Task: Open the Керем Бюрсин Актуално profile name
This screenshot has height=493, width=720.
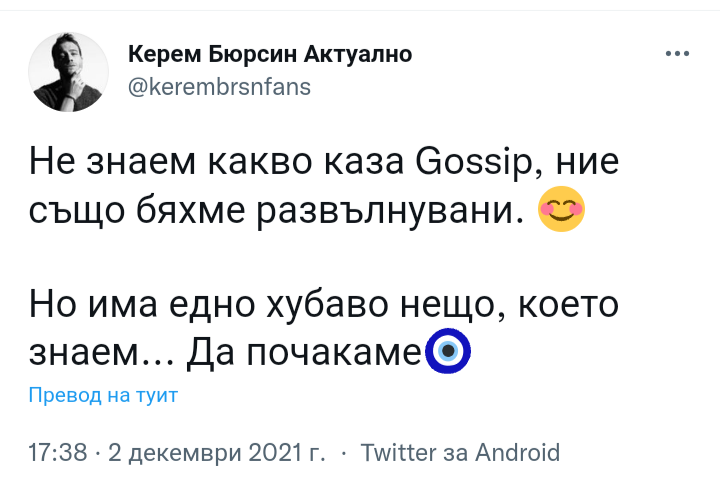Action: (269, 54)
